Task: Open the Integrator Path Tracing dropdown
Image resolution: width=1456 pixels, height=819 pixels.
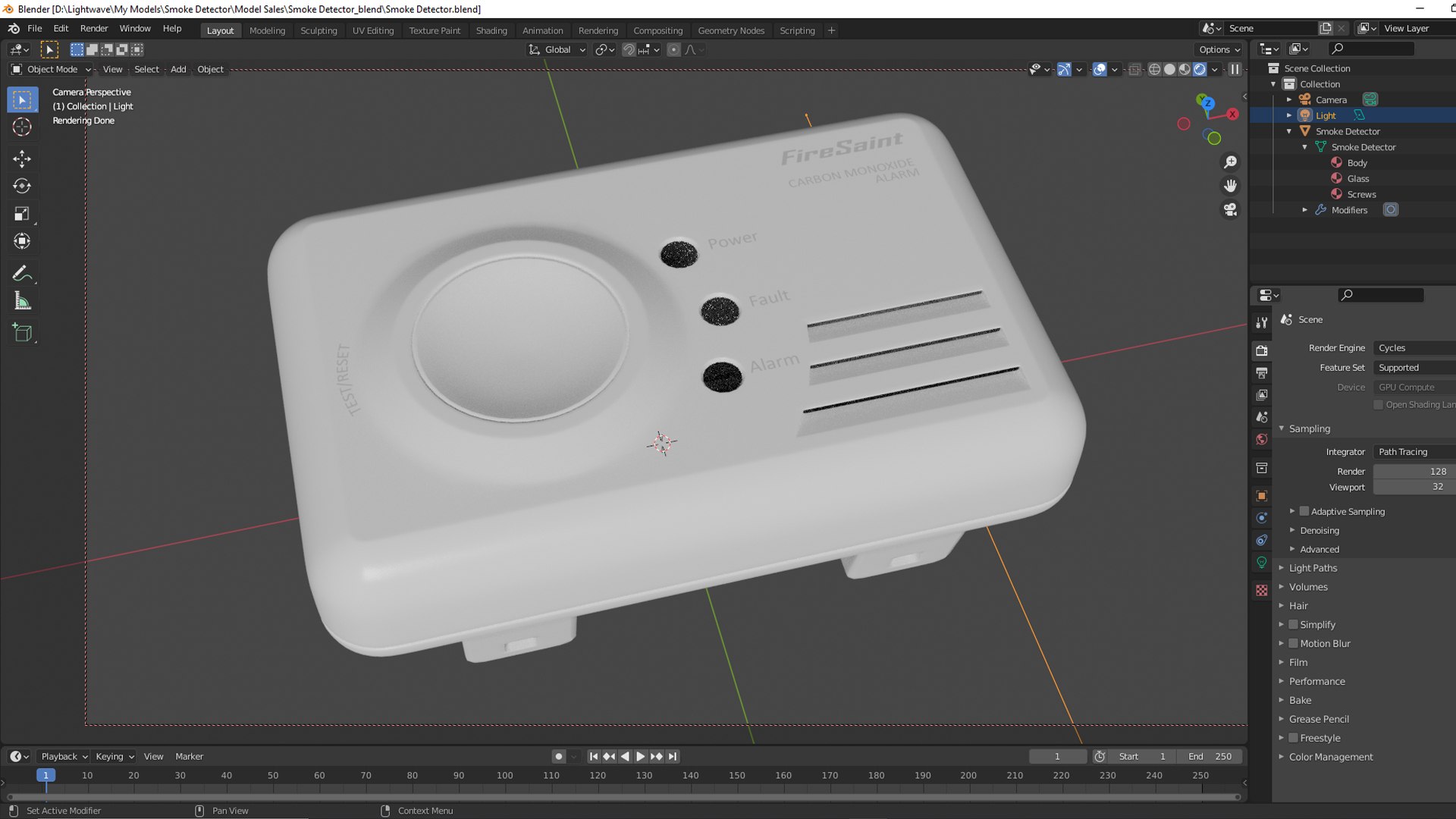Action: tap(1414, 451)
